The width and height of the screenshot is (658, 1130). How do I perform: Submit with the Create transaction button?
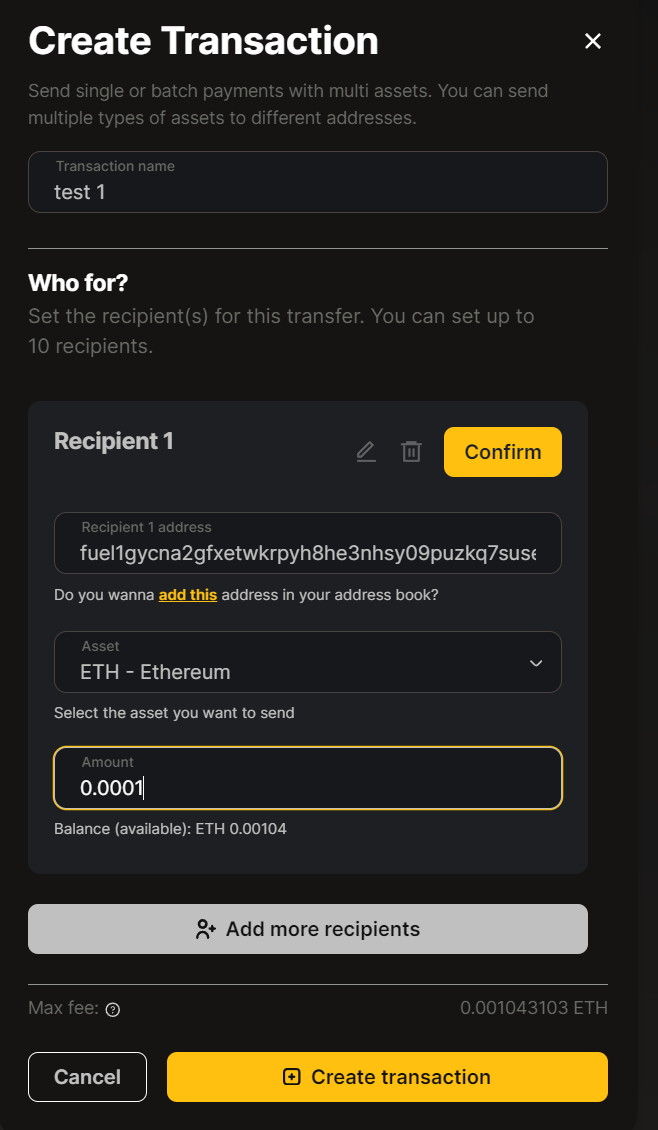(x=387, y=1077)
